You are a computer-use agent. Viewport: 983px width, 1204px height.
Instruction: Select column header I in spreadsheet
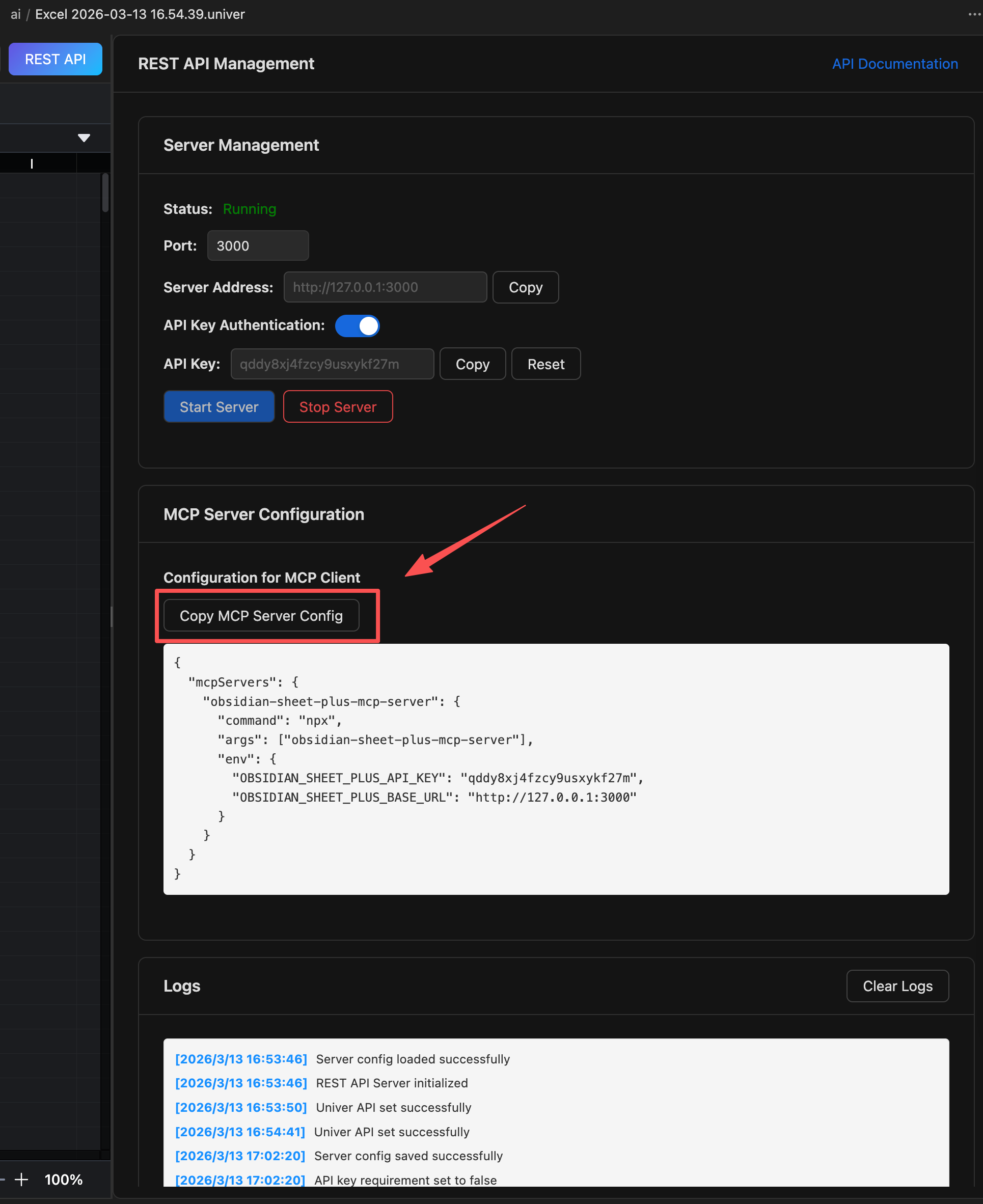coord(32,163)
